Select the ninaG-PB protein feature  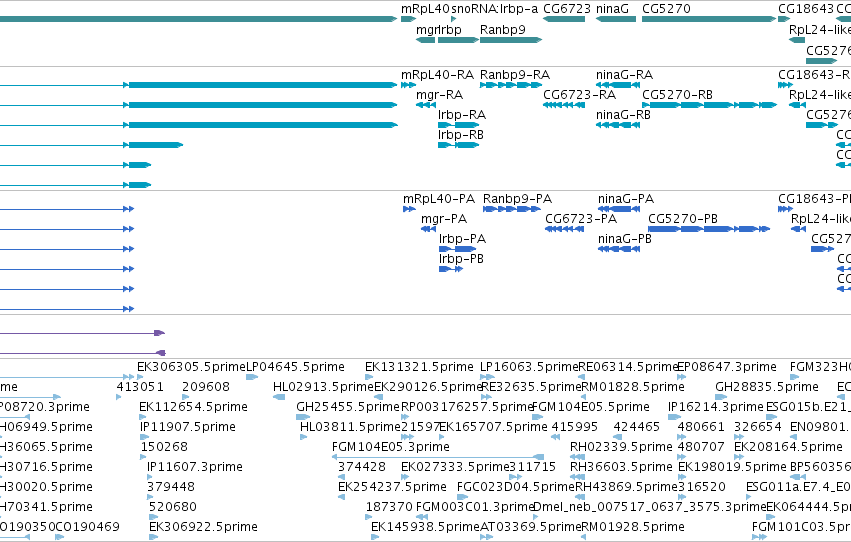click(x=618, y=249)
